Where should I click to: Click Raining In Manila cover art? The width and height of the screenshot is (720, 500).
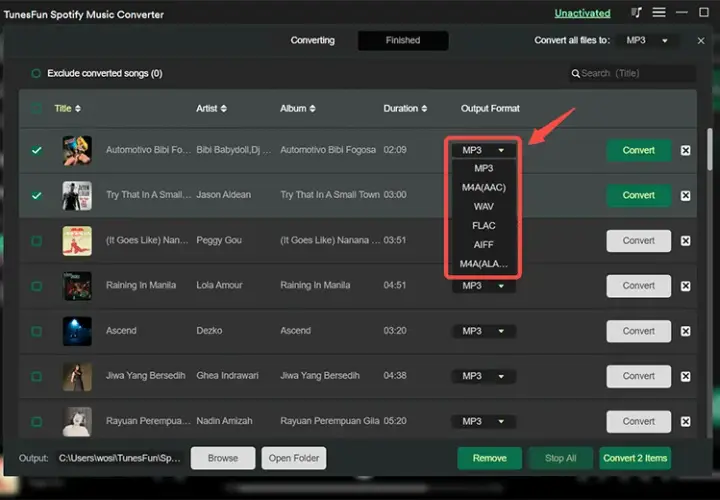coord(77,286)
